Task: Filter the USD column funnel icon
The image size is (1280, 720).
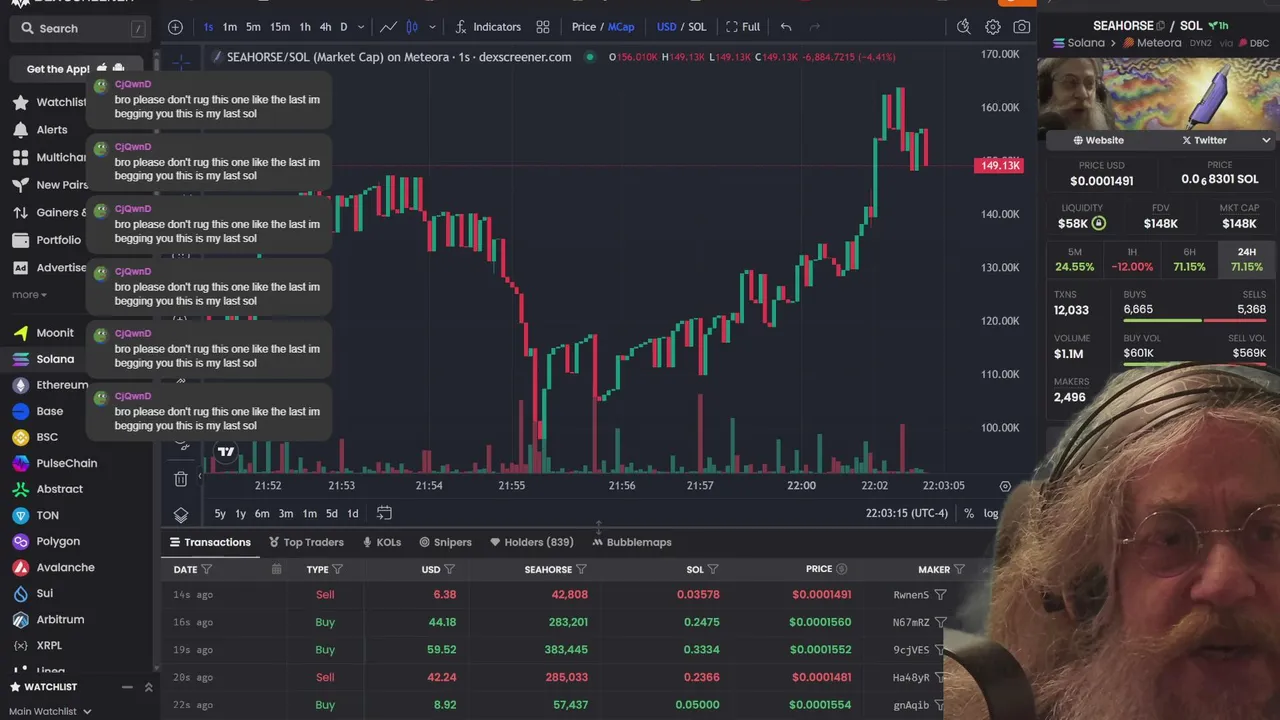Action: tap(450, 570)
